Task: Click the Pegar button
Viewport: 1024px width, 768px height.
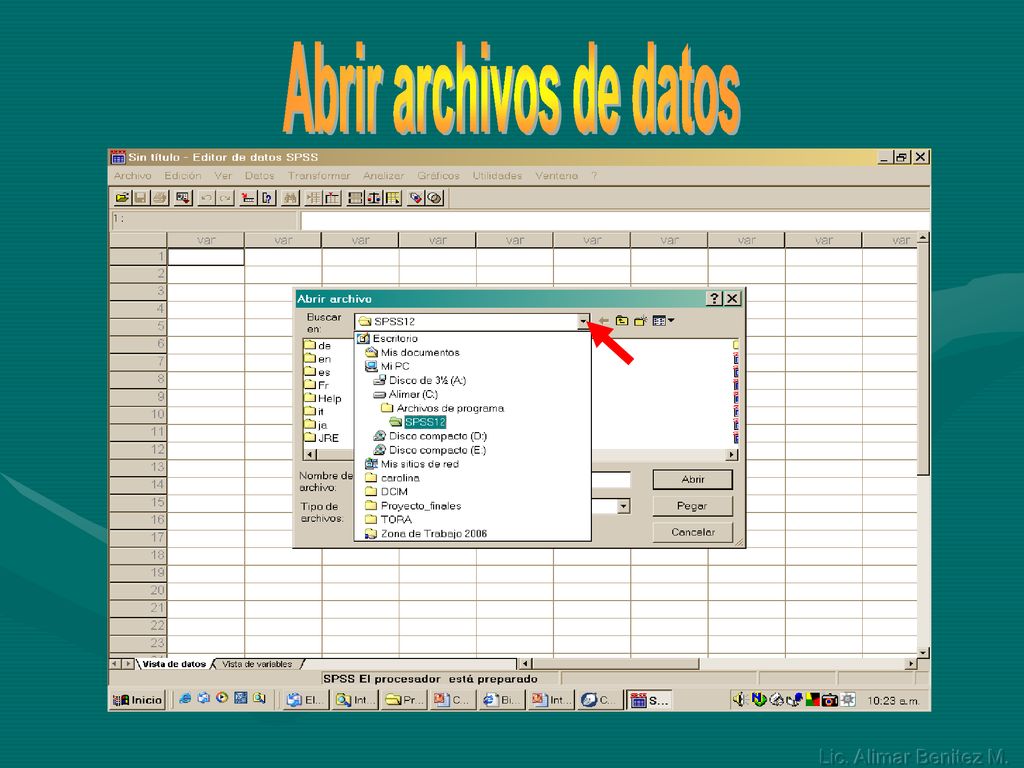Action: tap(692, 506)
